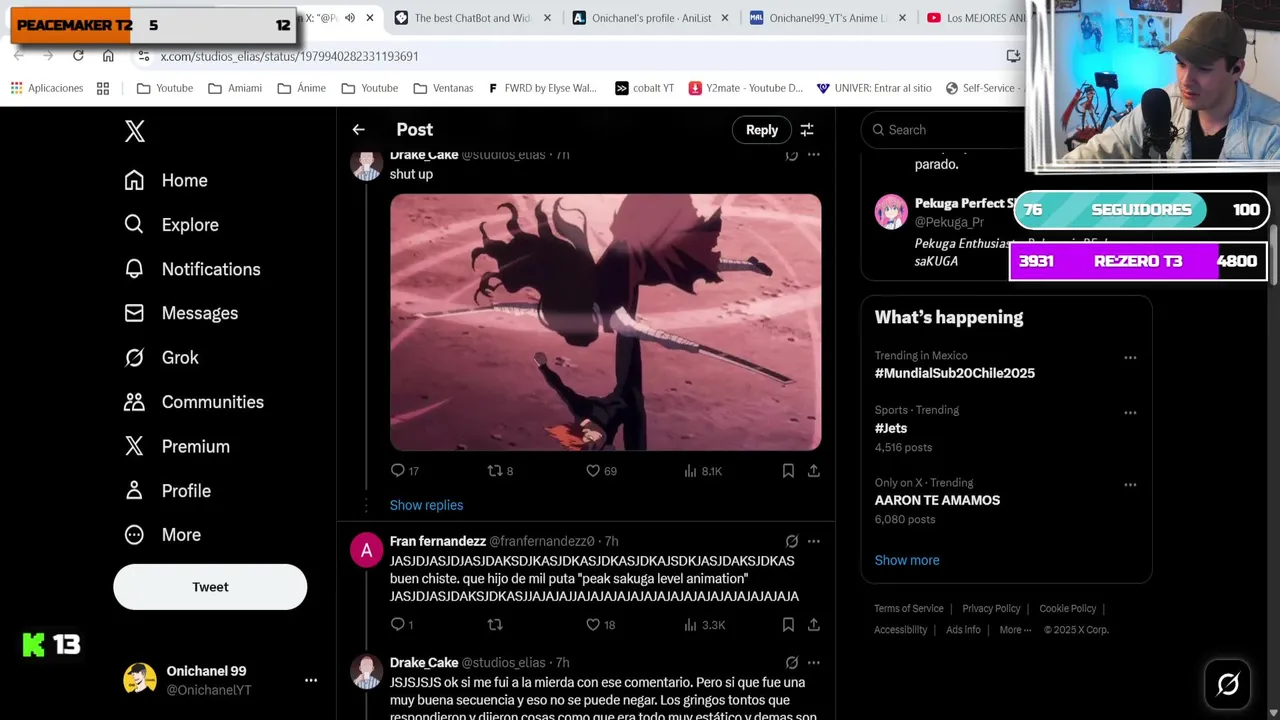Open AARON TE AMAMOS trending topic
The height and width of the screenshot is (720, 1280).
point(937,500)
